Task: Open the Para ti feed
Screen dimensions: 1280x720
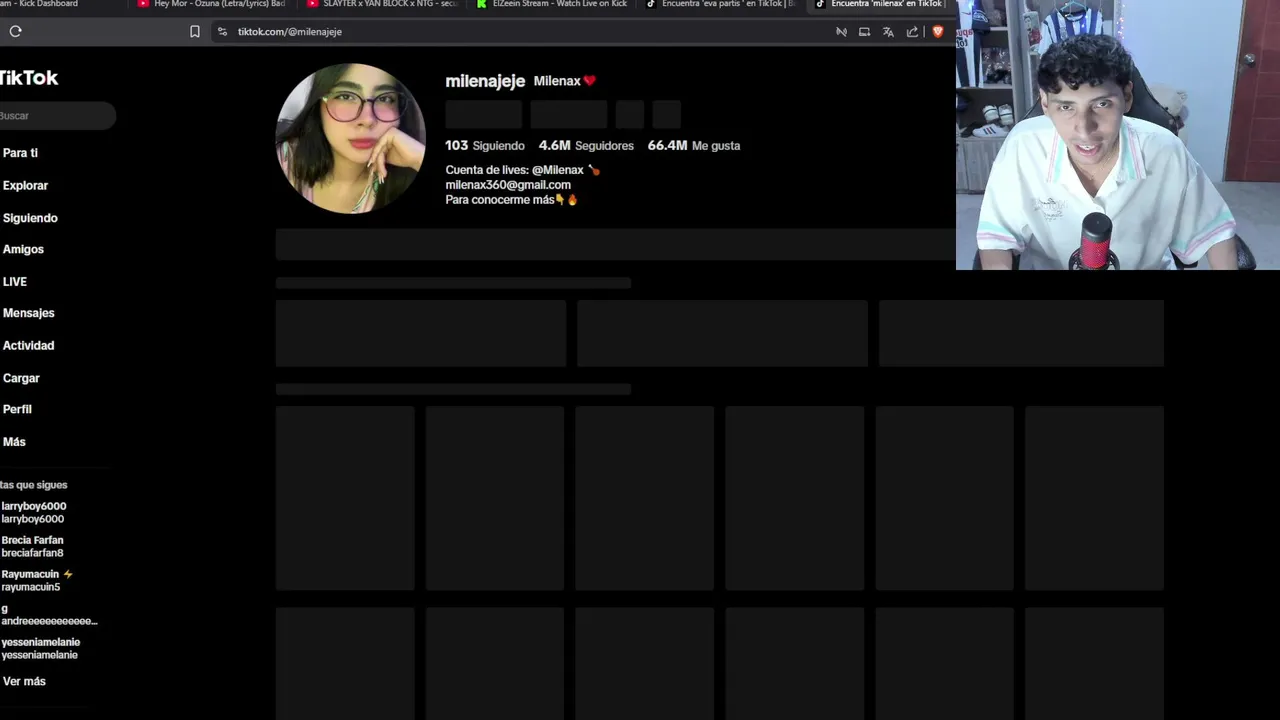Action: (x=20, y=153)
